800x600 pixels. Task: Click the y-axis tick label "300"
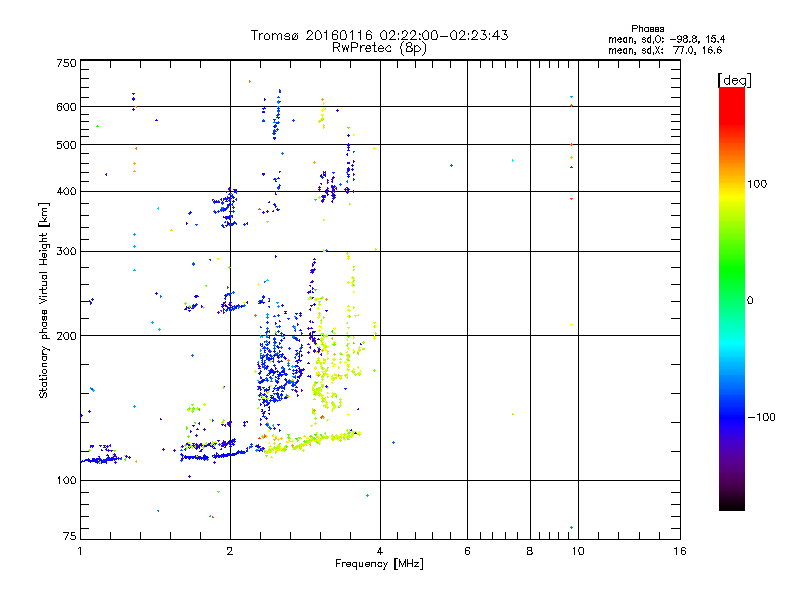pyautogui.click(x=66, y=251)
